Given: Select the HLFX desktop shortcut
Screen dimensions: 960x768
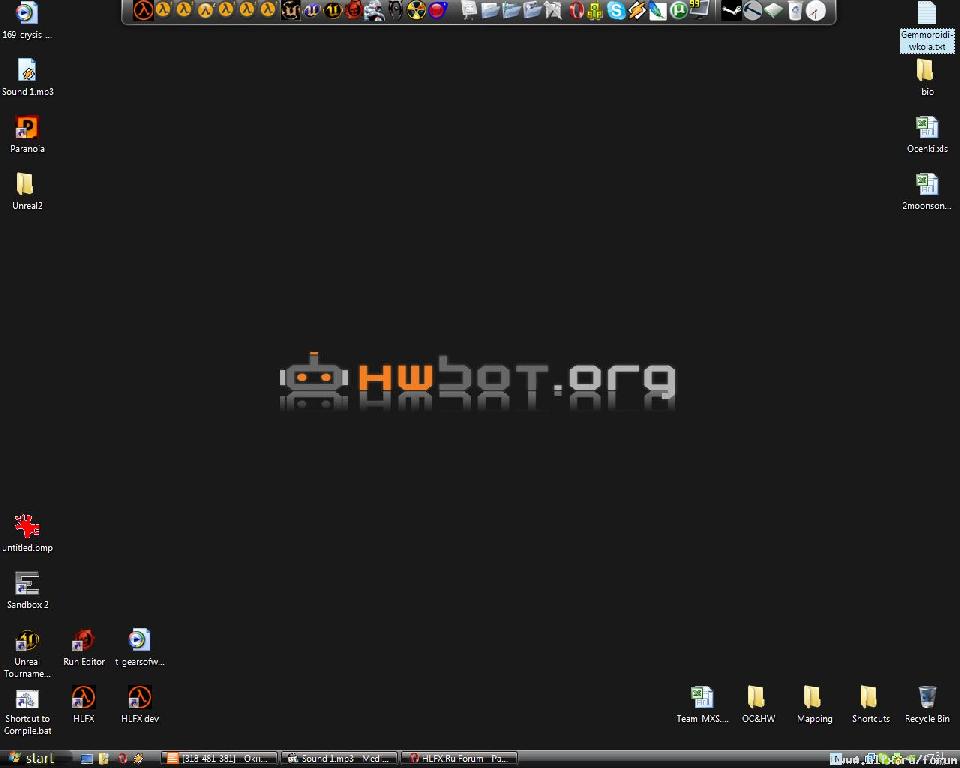Looking at the screenshot, I should (x=84, y=705).
